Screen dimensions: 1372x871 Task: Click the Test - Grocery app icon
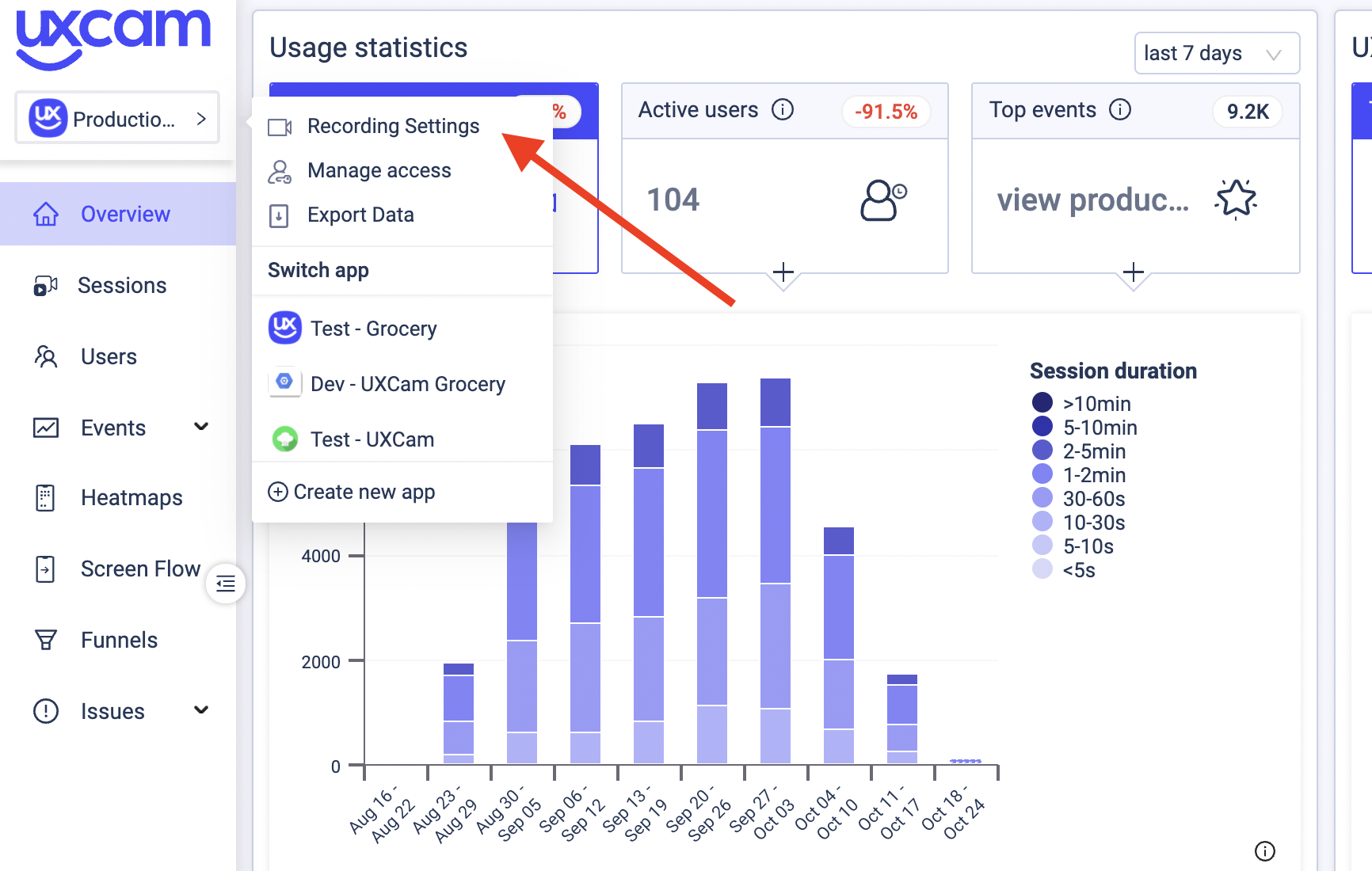pos(285,328)
